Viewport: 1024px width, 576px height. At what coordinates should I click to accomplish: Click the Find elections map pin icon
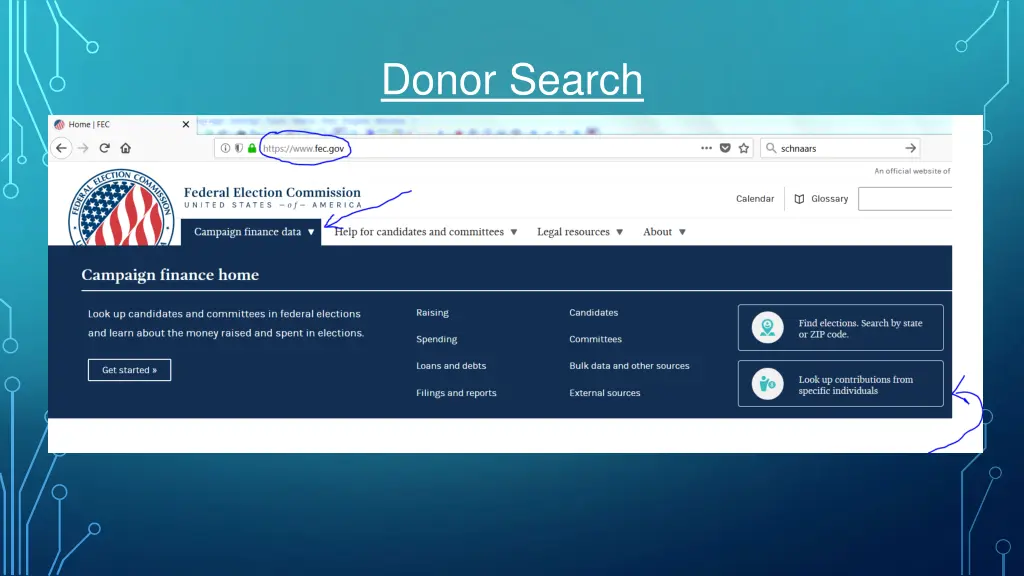767,328
